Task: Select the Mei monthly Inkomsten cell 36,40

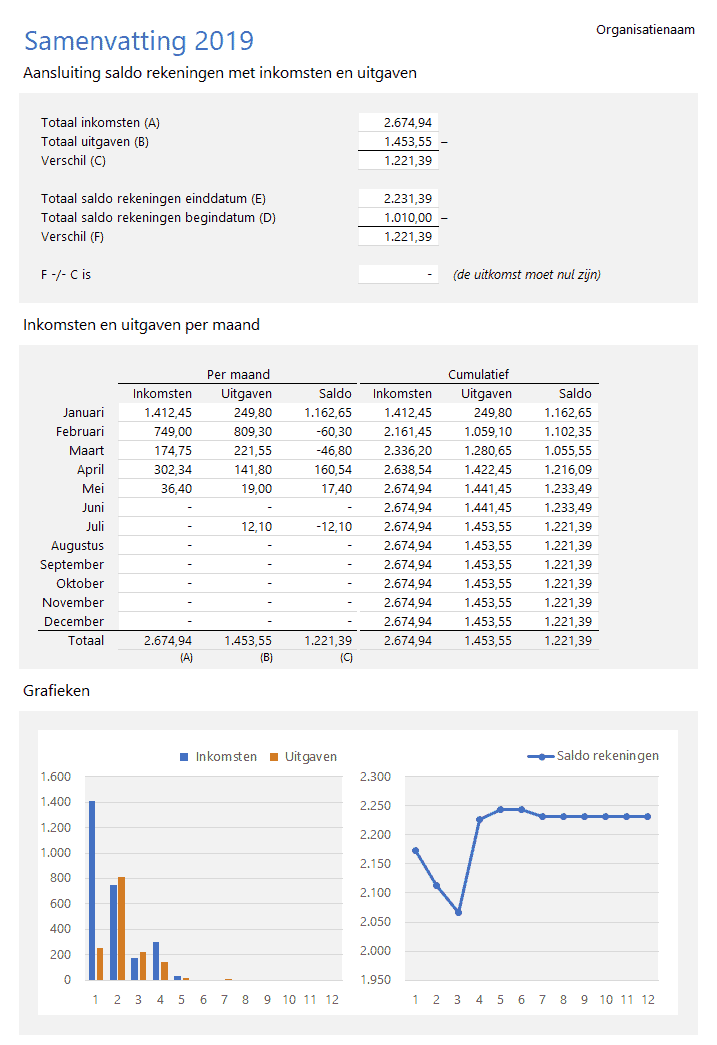Action: [158, 488]
